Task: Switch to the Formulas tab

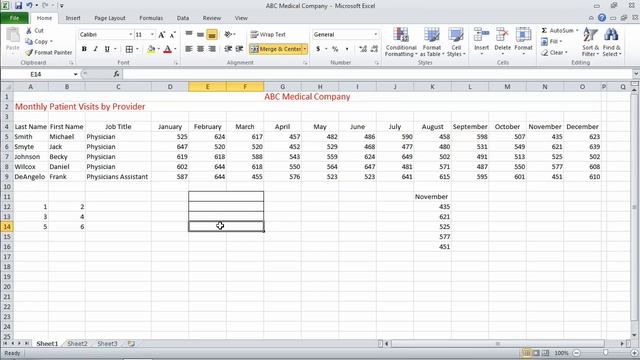Action: tap(151, 18)
